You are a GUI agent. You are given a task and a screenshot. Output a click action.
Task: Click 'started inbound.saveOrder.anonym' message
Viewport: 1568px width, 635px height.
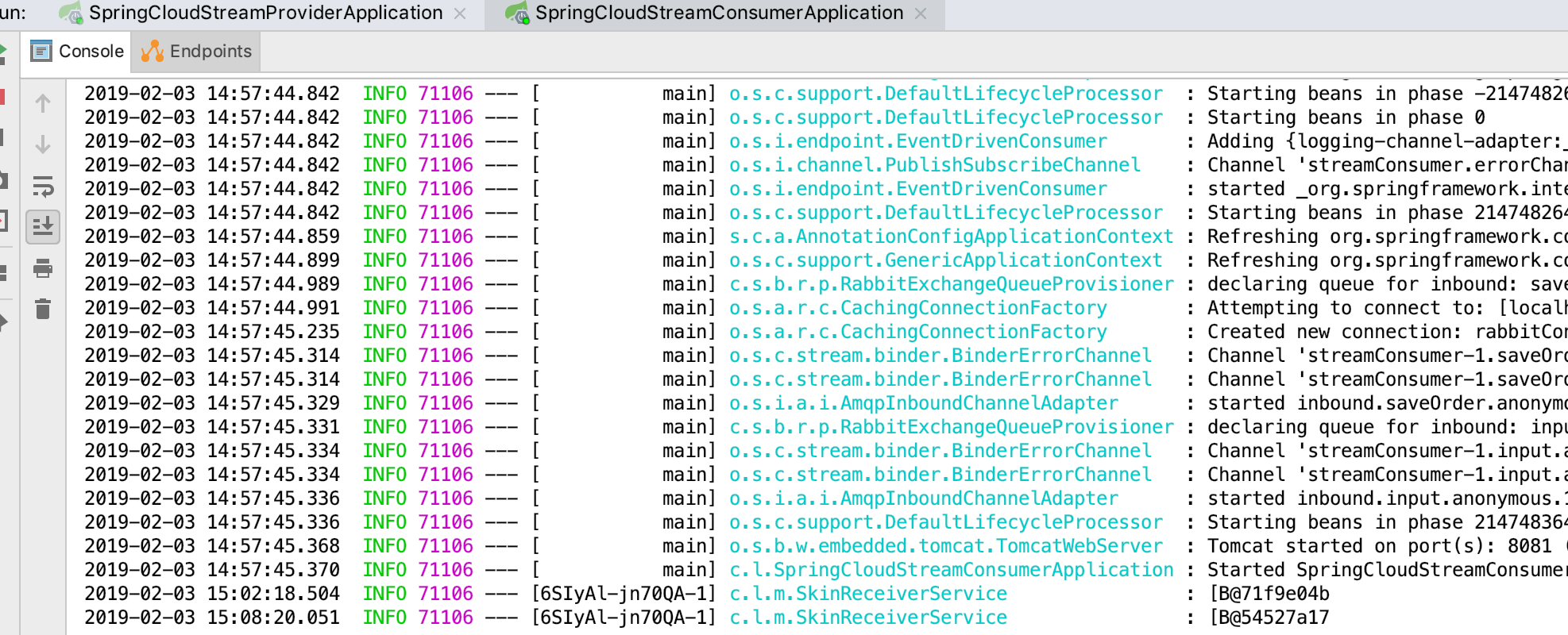pyautogui.click(x=1388, y=403)
